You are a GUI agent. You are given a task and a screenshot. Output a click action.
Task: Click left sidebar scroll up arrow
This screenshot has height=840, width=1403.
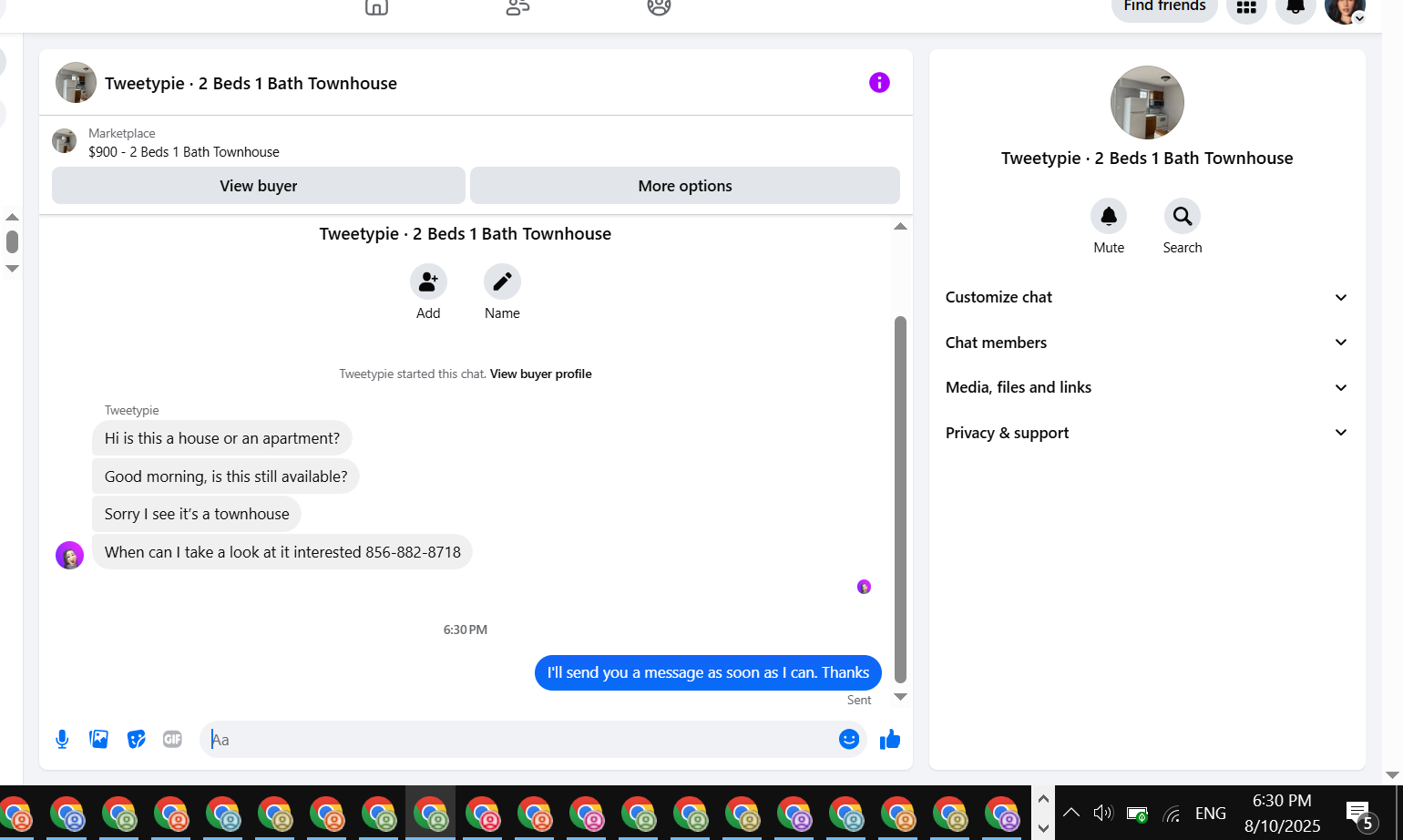[12, 217]
